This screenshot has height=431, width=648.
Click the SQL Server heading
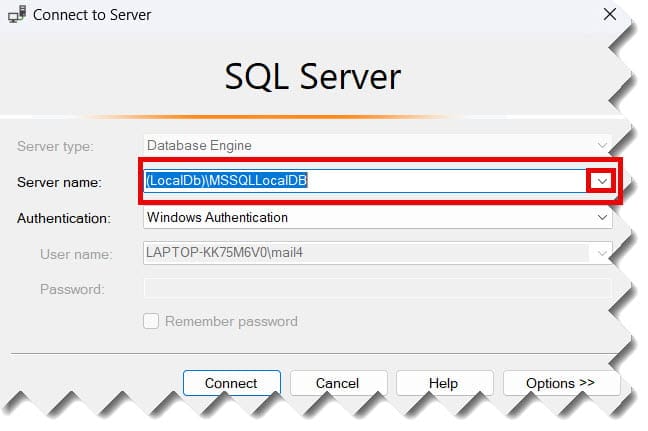click(x=313, y=77)
